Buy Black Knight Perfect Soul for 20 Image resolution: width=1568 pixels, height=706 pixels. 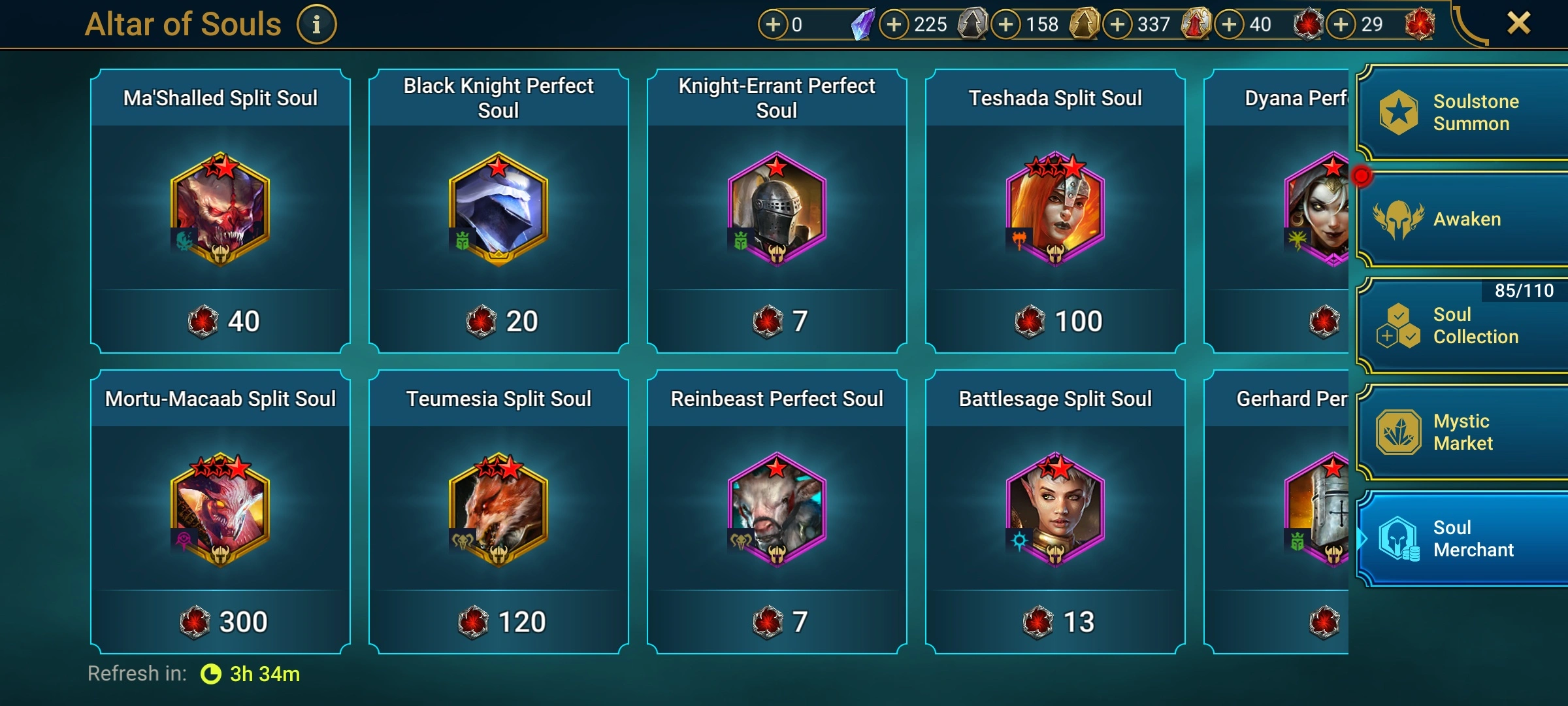click(499, 321)
